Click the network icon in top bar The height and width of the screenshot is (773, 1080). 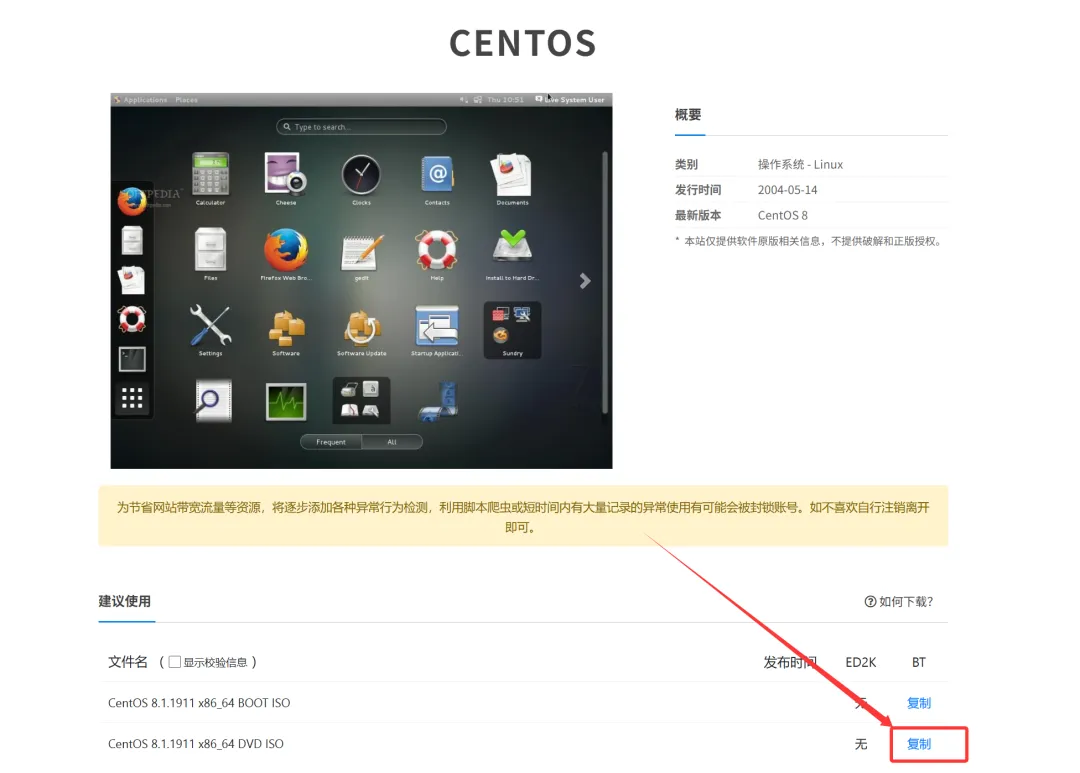pyautogui.click(x=478, y=100)
